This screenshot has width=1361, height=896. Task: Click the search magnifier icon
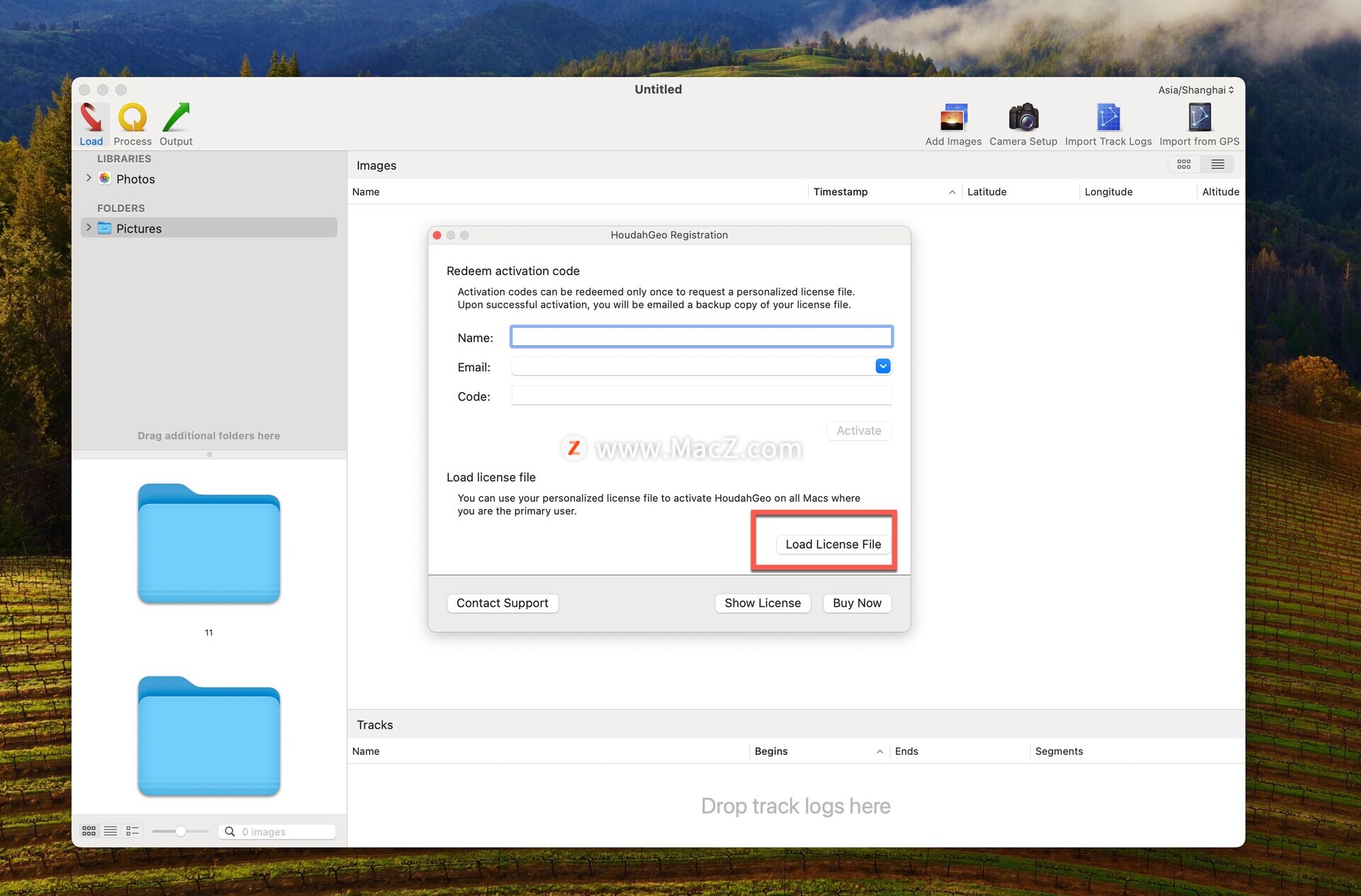(x=230, y=831)
